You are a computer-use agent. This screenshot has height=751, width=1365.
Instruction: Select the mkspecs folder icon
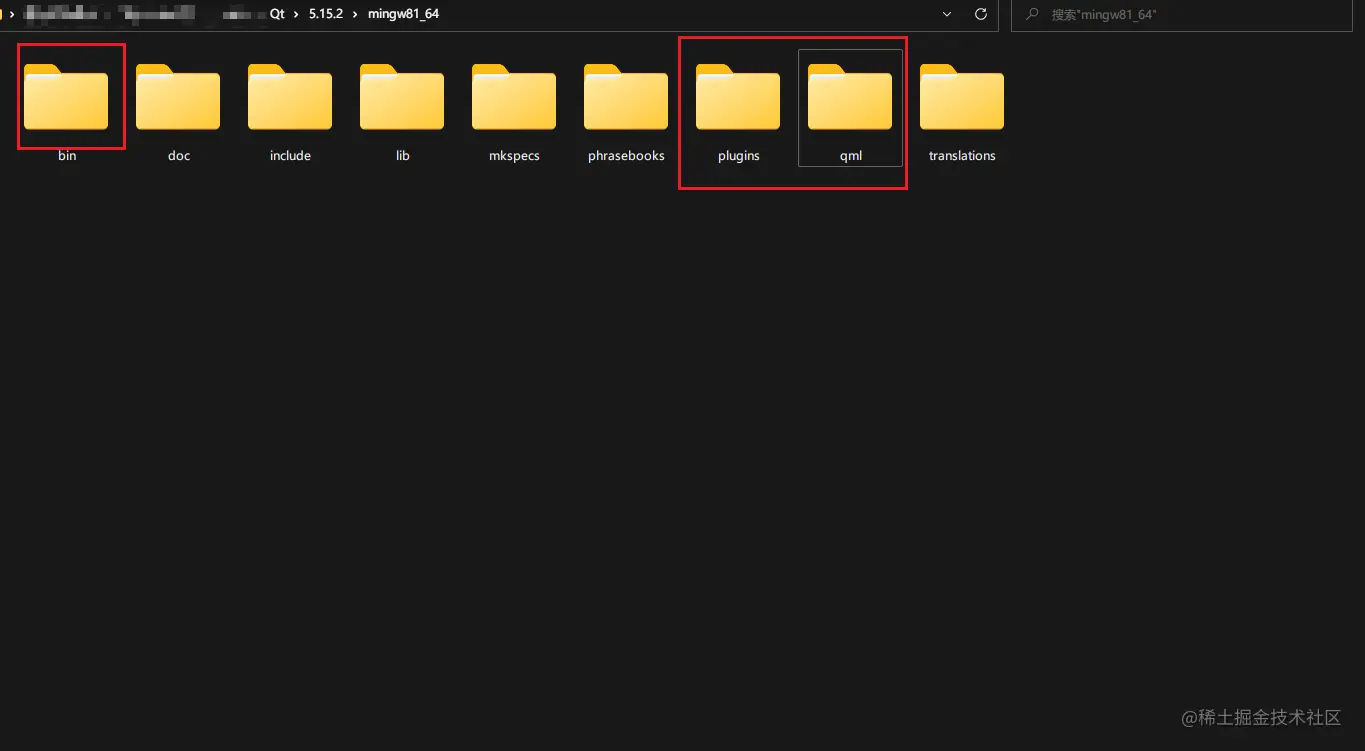[x=514, y=97]
